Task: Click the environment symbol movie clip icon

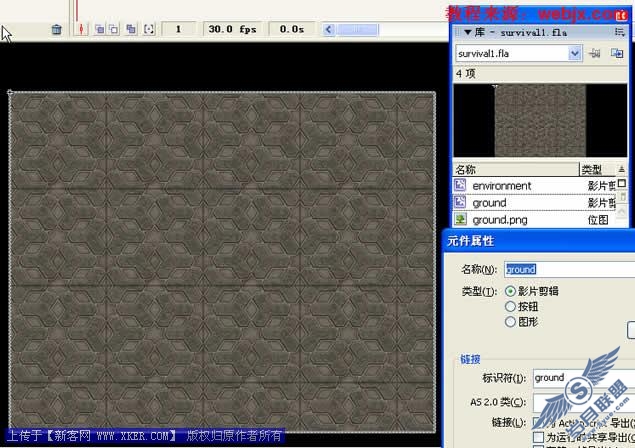Action: click(x=460, y=185)
